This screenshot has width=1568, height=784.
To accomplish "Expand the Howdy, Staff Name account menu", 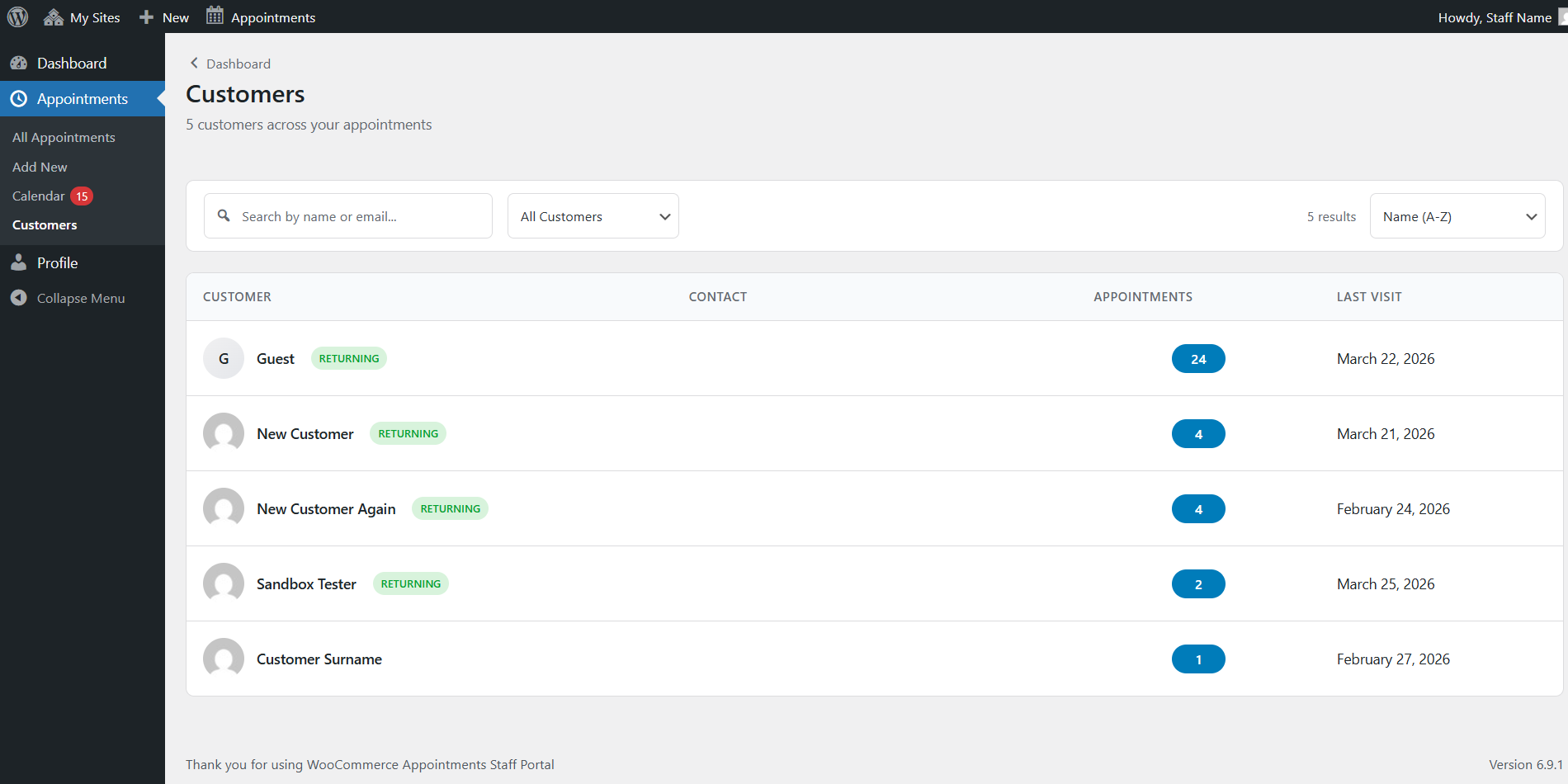I will point(1495,17).
